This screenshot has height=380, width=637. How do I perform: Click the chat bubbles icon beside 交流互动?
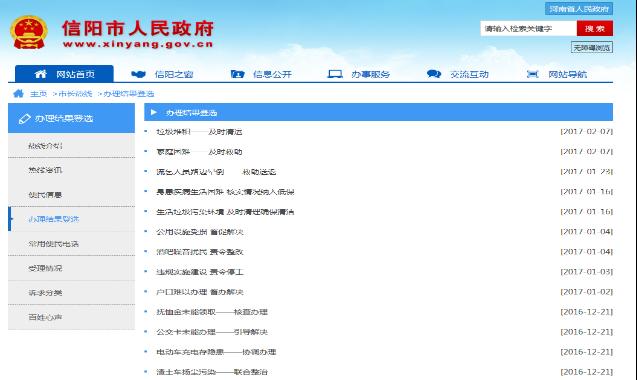tap(434, 74)
